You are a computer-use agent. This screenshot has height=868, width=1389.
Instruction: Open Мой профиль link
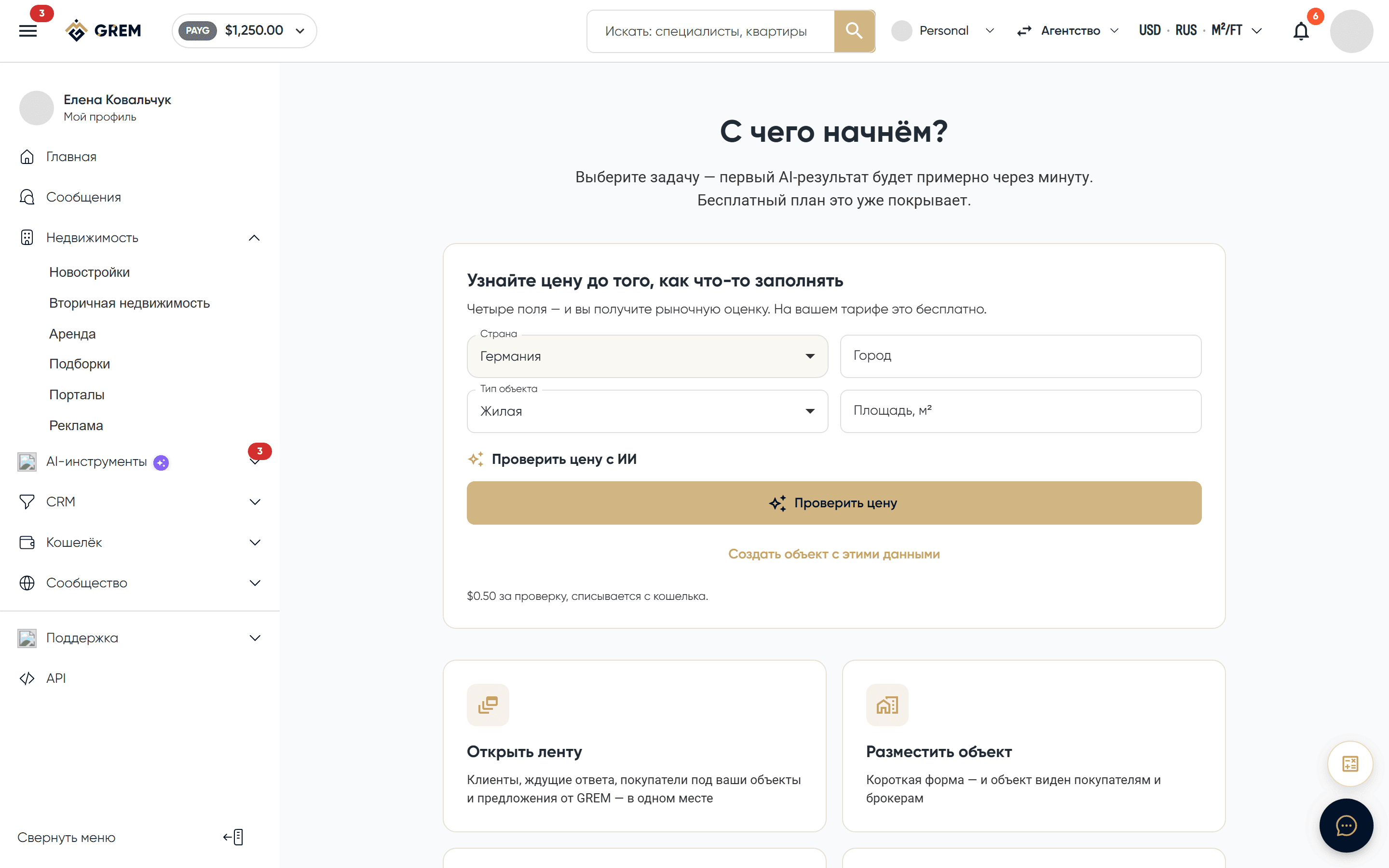point(100,117)
